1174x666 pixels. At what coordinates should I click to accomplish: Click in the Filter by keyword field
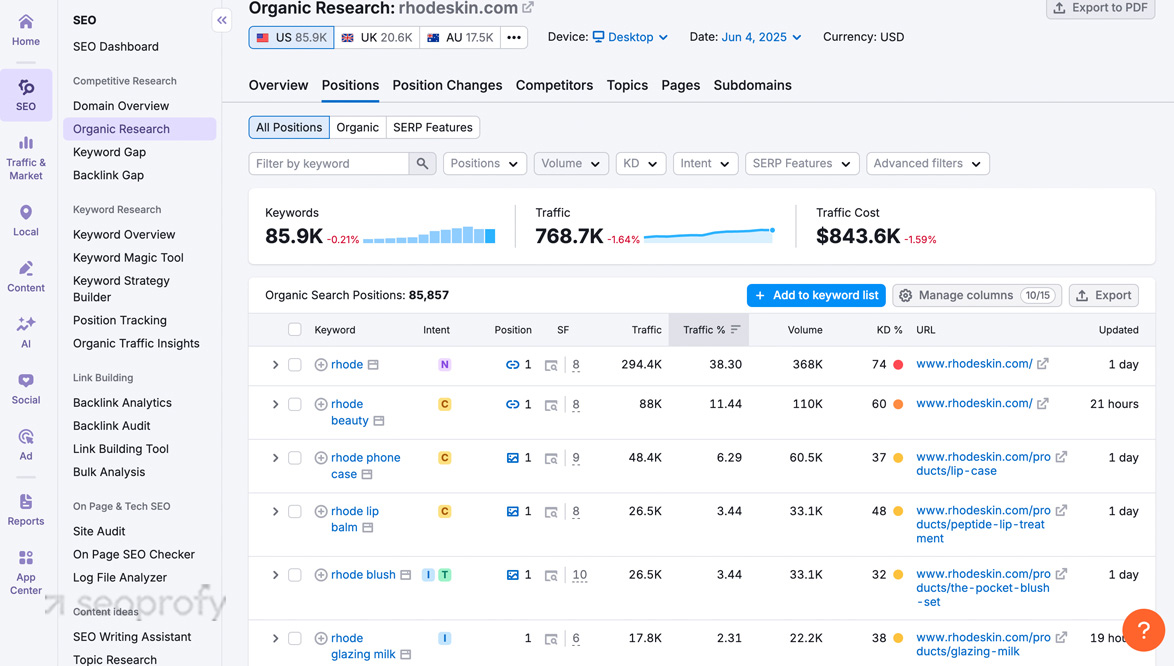pos(329,163)
